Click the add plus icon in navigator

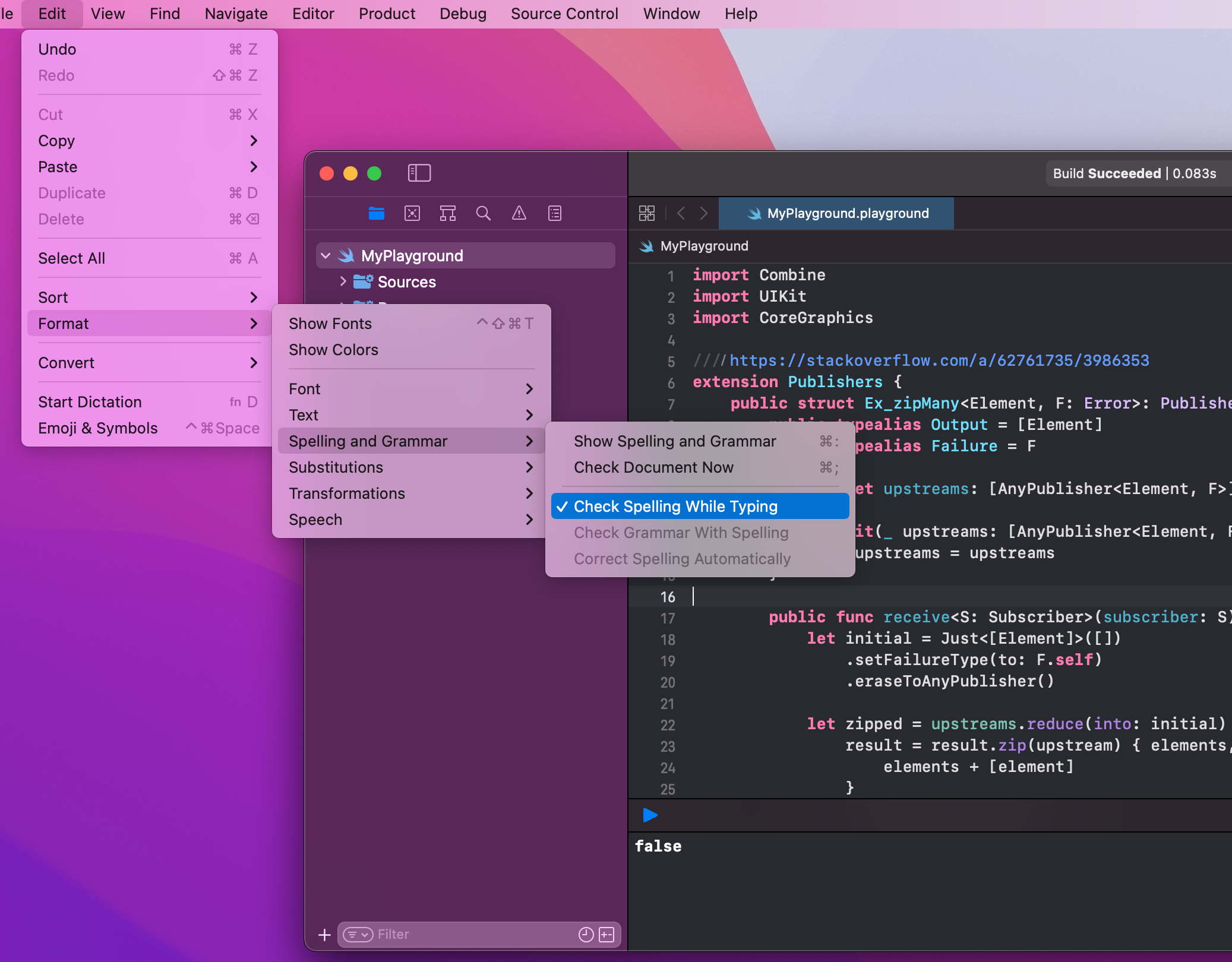(324, 935)
